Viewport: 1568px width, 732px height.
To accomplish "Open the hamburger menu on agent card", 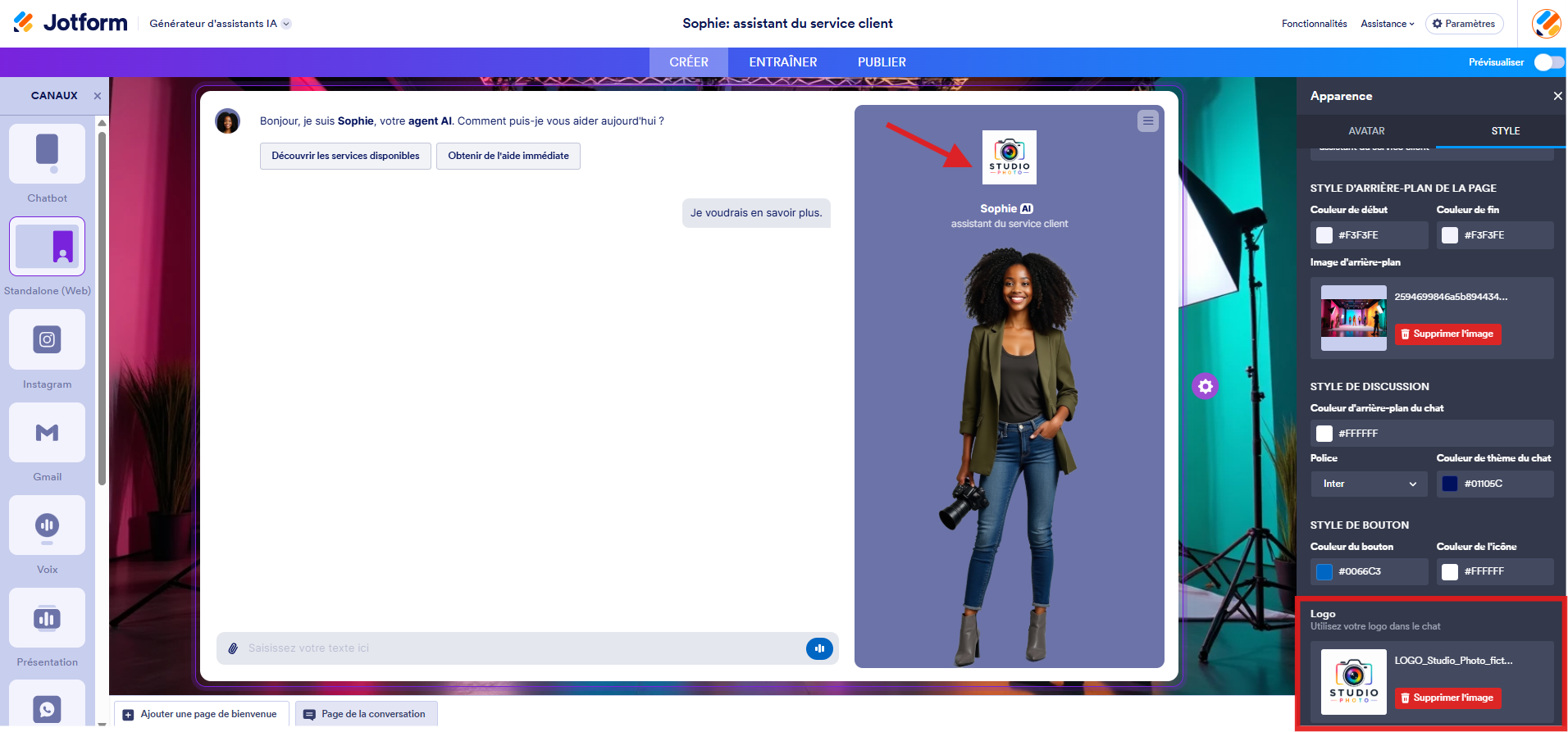I will click(1148, 121).
